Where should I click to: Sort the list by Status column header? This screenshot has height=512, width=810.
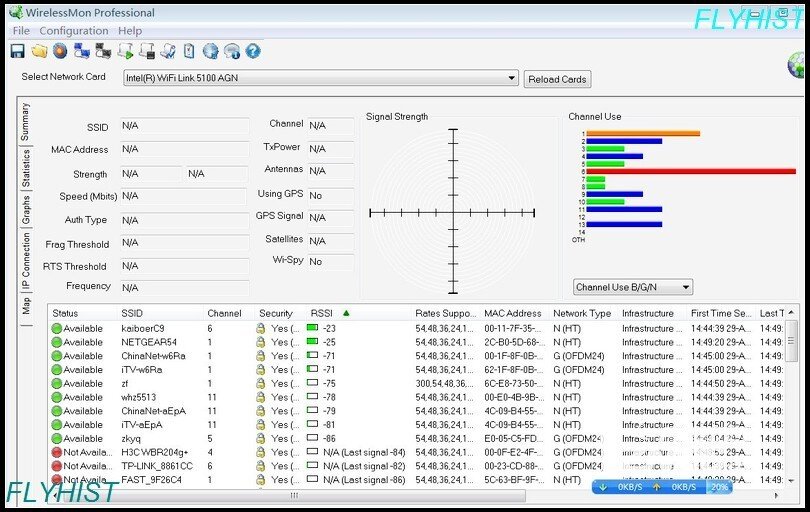point(65,313)
